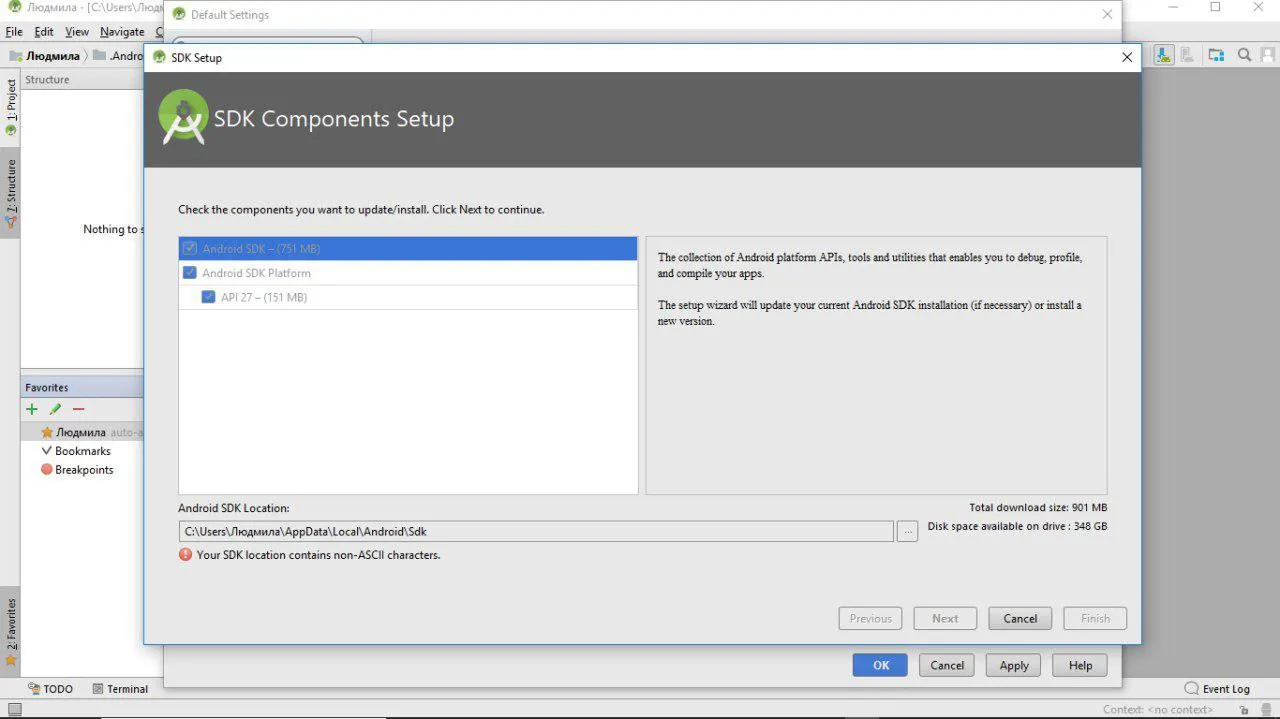The width and height of the screenshot is (1280, 719).
Task: Click Help in Default Settings dialog
Action: point(1080,665)
